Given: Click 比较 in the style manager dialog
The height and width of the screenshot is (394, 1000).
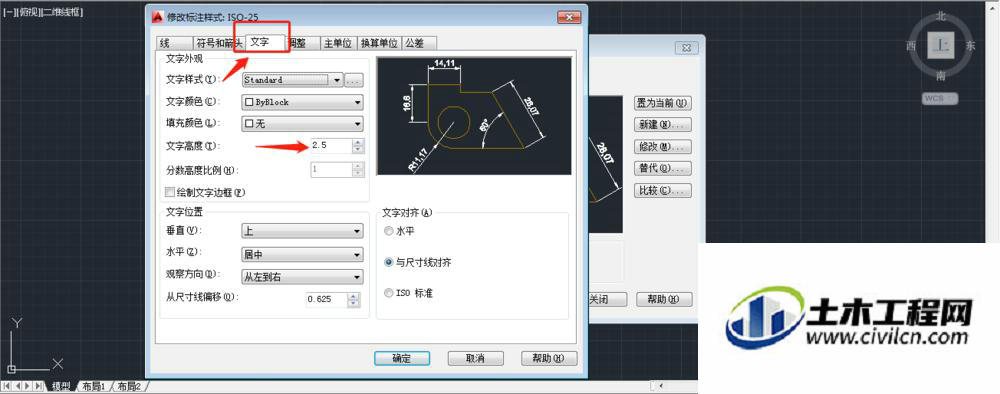Looking at the screenshot, I should click(x=663, y=191).
